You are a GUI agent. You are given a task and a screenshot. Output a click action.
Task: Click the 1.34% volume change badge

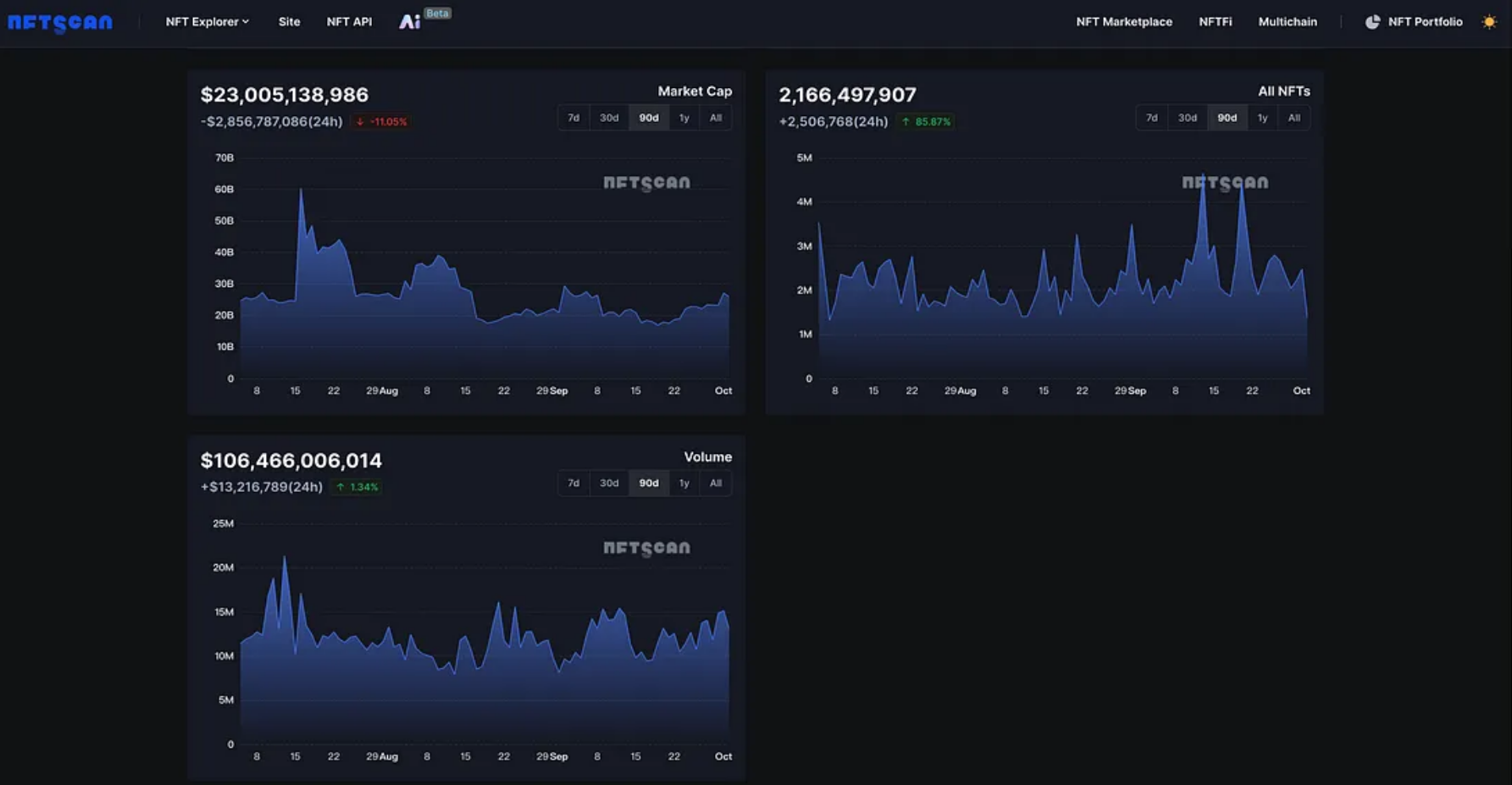[x=357, y=487]
